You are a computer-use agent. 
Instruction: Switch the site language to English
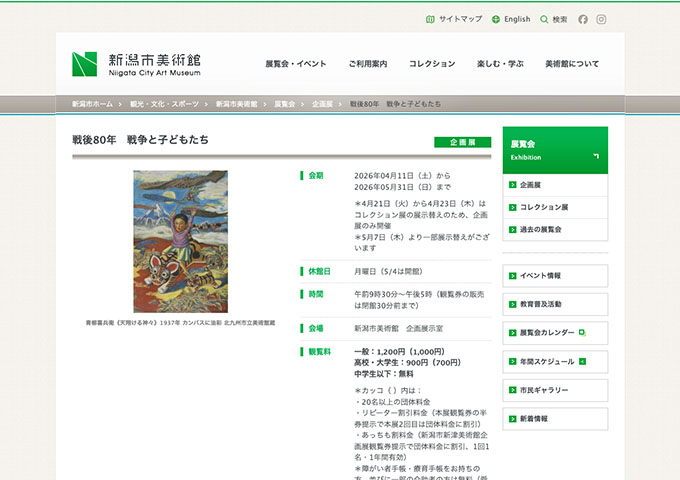pyautogui.click(x=517, y=20)
